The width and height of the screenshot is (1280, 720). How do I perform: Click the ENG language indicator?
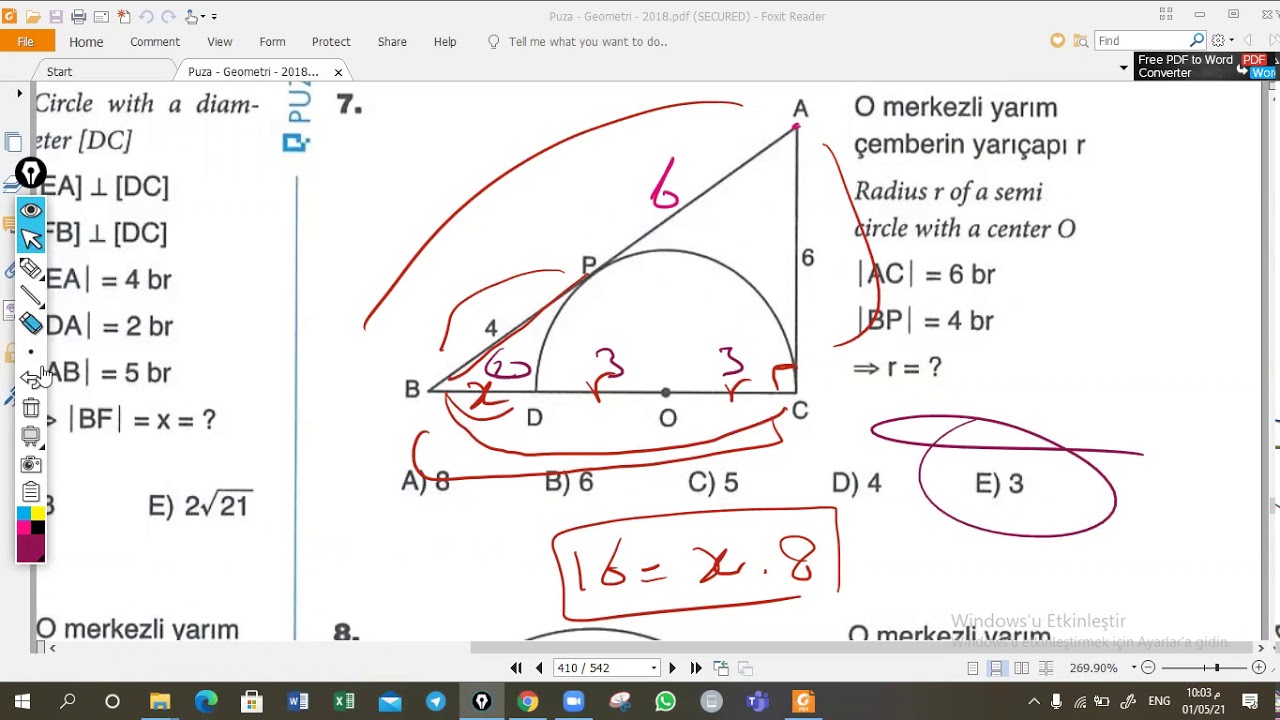click(1159, 702)
